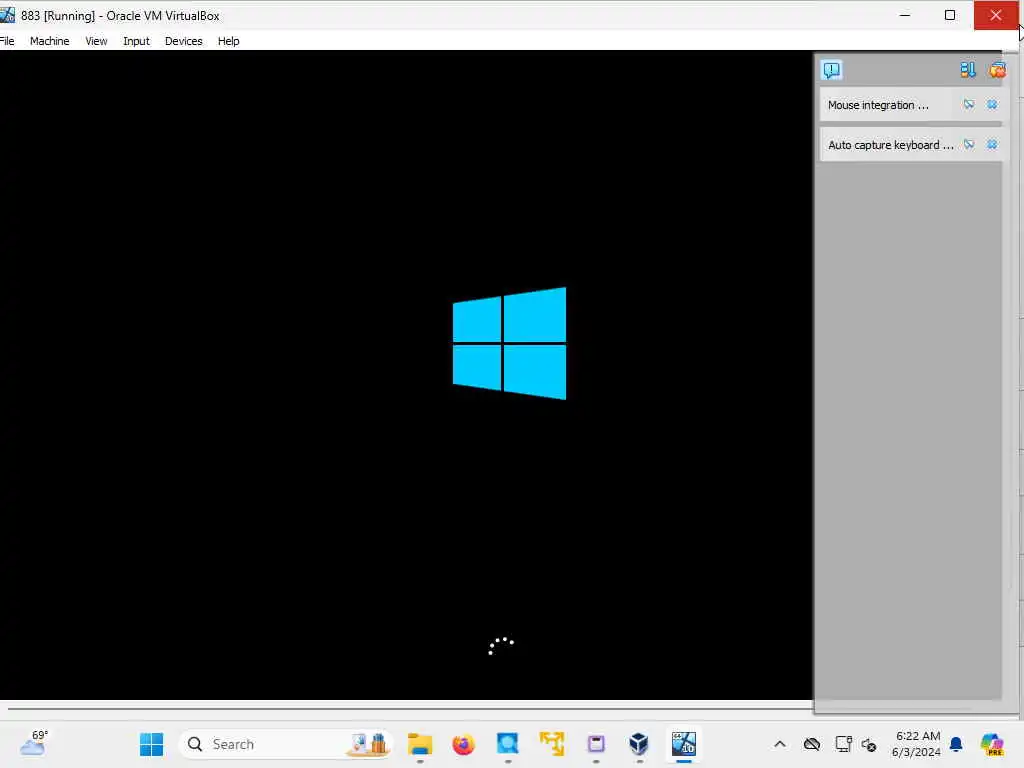Dismiss the Auto capture keyboard notification
The height and width of the screenshot is (768, 1024).
pyautogui.click(x=992, y=144)
